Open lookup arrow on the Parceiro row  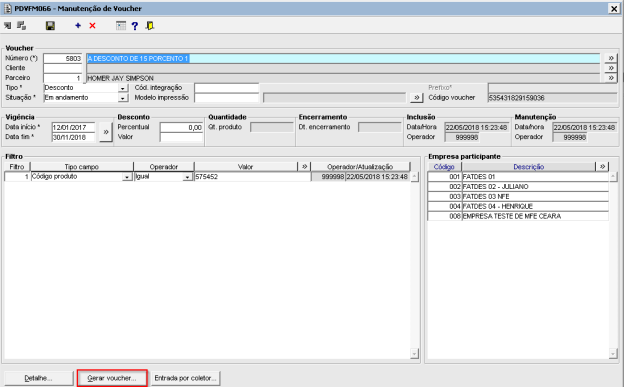click(x=610, y=78)
